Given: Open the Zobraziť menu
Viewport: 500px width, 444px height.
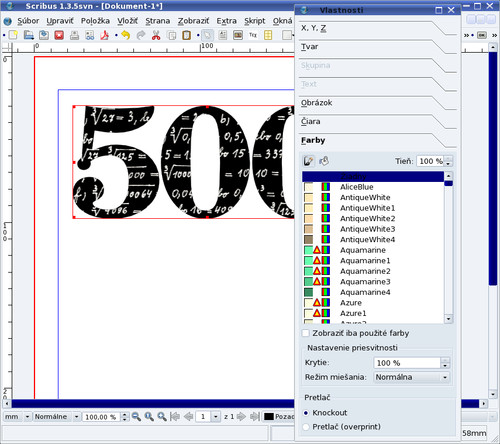Looking at the screenshot, I should (193, 21).
